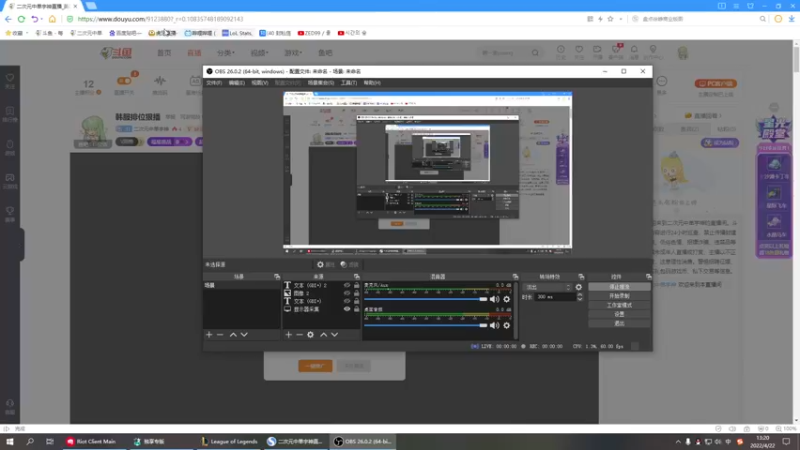Viewport: 800px width, 450px height.
Task: Pop out the Audio Mixer dock icon
Action: (x=515, y=277)
